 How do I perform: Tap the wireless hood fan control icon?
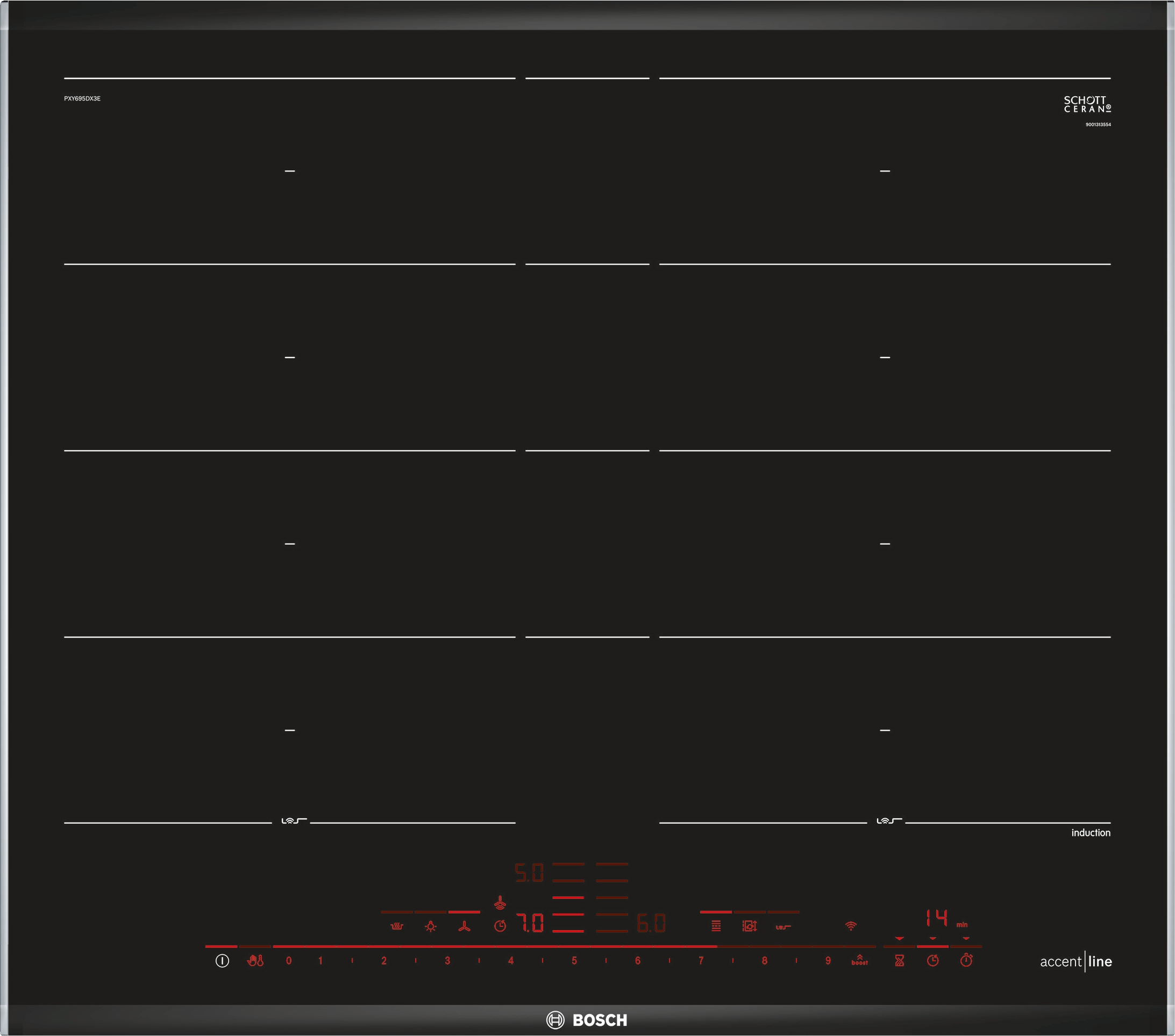[500, 903]
